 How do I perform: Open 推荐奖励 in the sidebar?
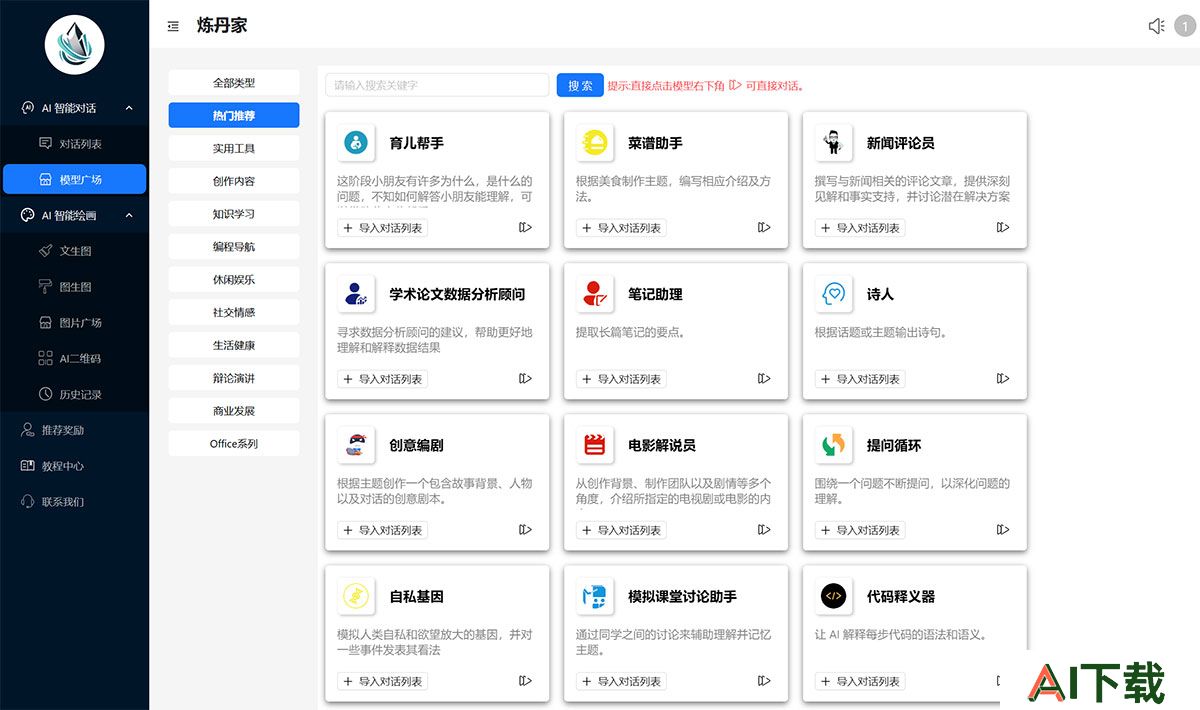click(75, 430)
